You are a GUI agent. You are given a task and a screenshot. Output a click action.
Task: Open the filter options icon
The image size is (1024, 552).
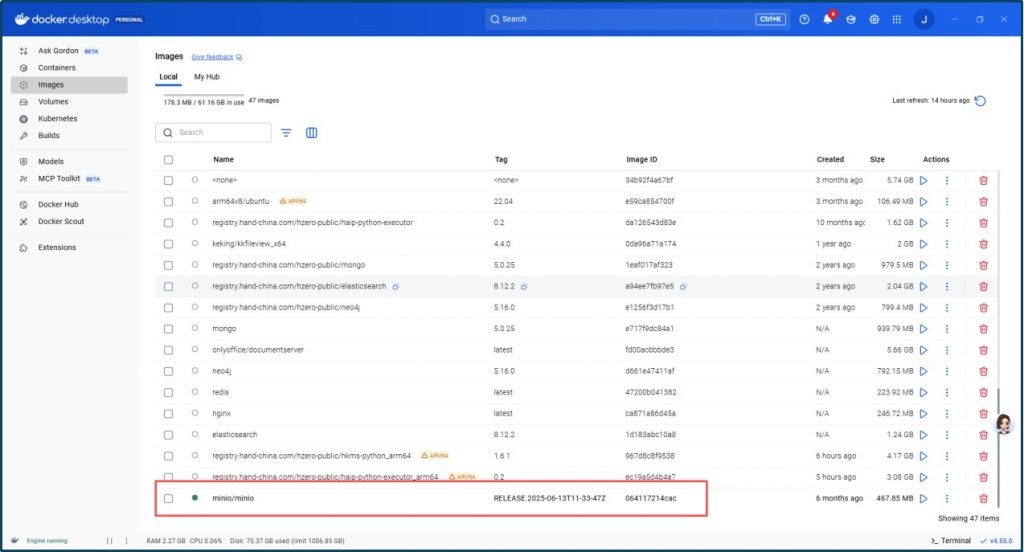click(x=286, y=133)
